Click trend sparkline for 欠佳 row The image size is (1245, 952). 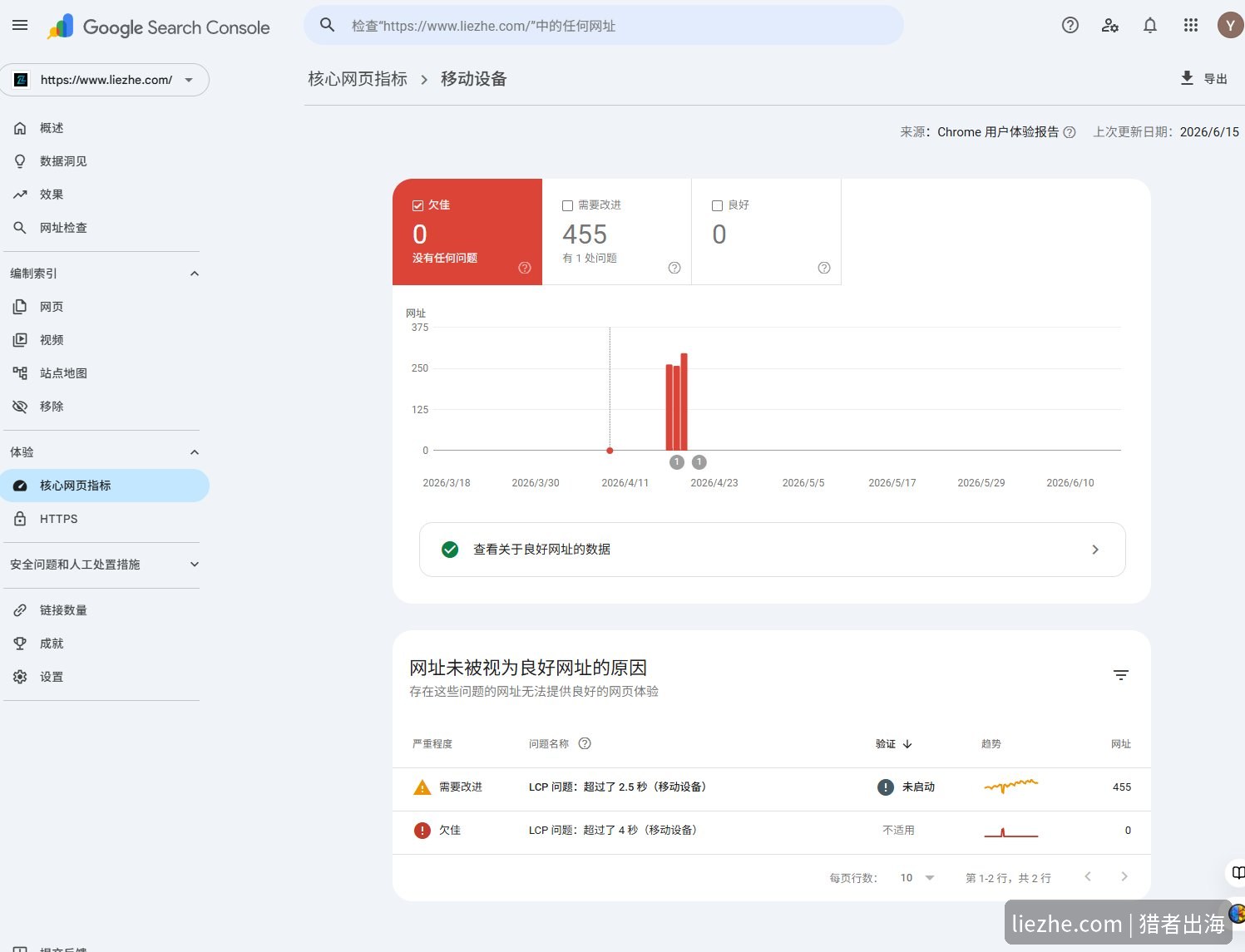pos(1011,831)
